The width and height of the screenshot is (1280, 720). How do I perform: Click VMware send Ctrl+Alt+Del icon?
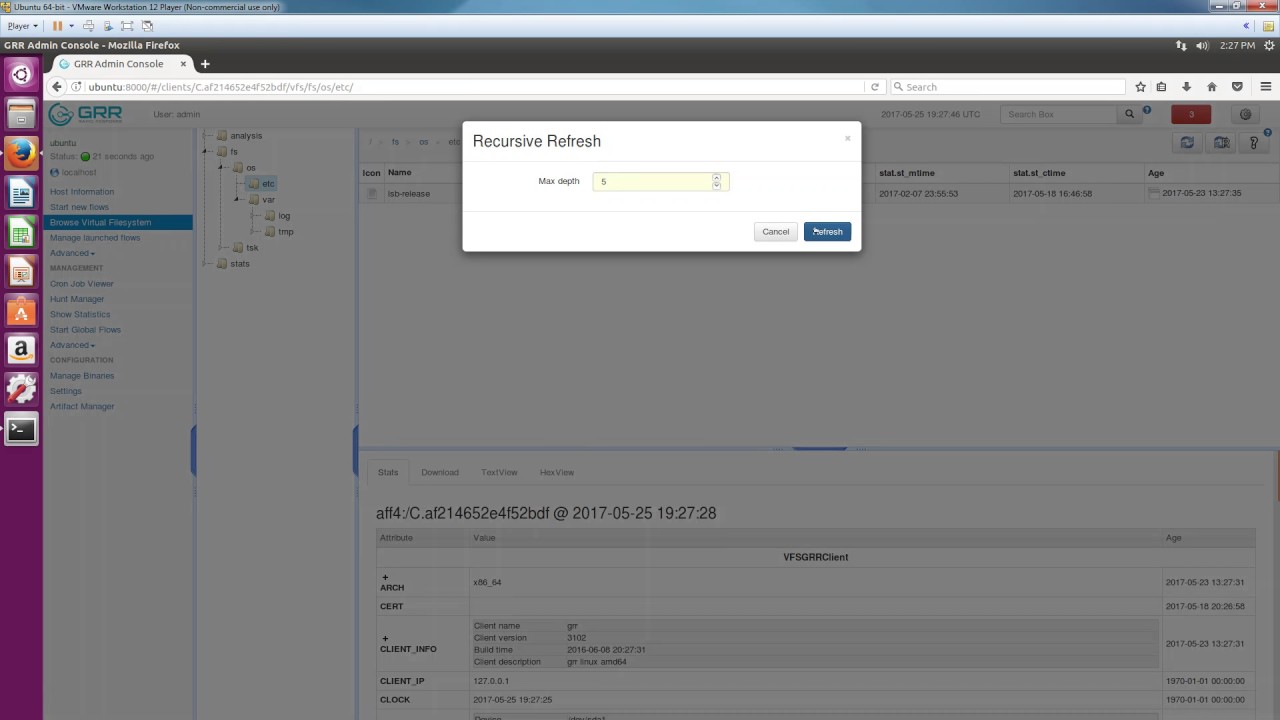89,26
